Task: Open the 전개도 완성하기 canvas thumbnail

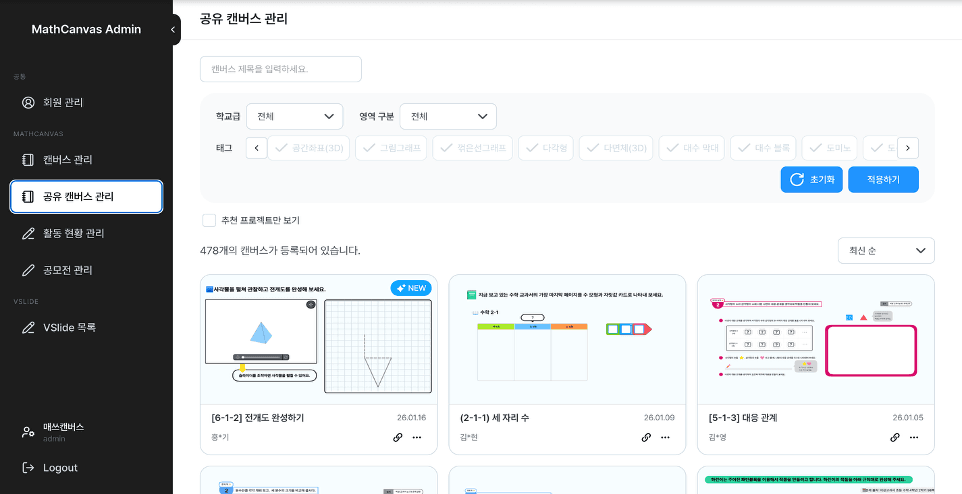Action: coord(319,339)
